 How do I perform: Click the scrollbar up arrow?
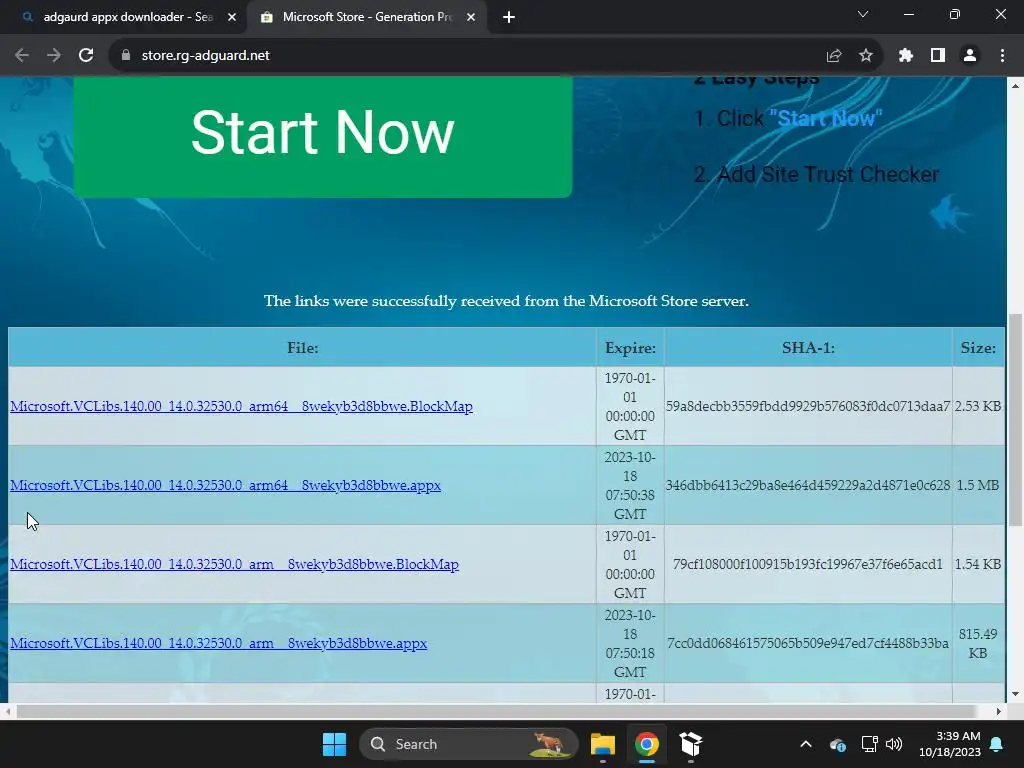[1015, 86]
